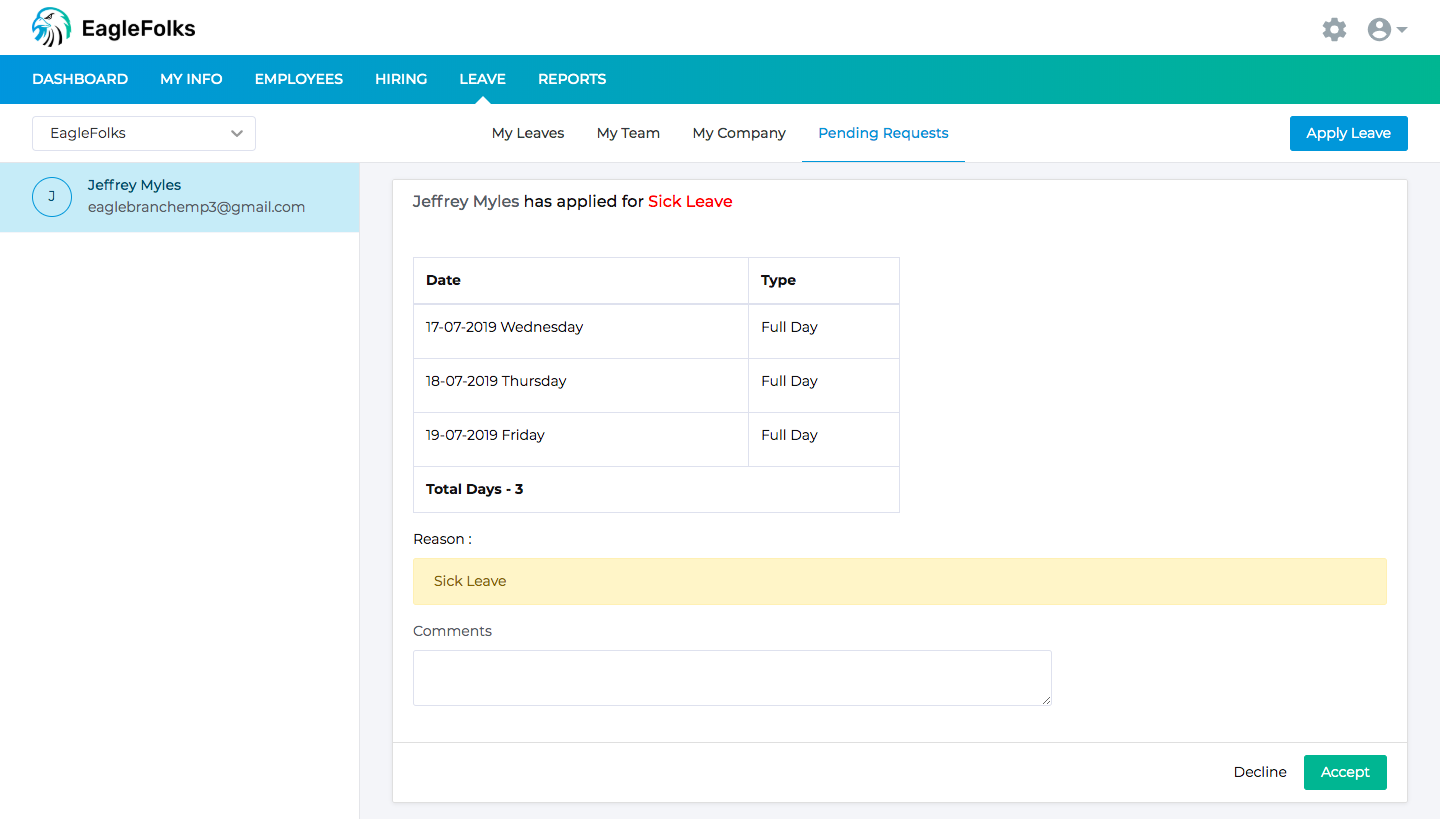Click the Reason label
The width and height of the screenshot is (1440, 819).
pyautogui.click(x=442, y=539)
